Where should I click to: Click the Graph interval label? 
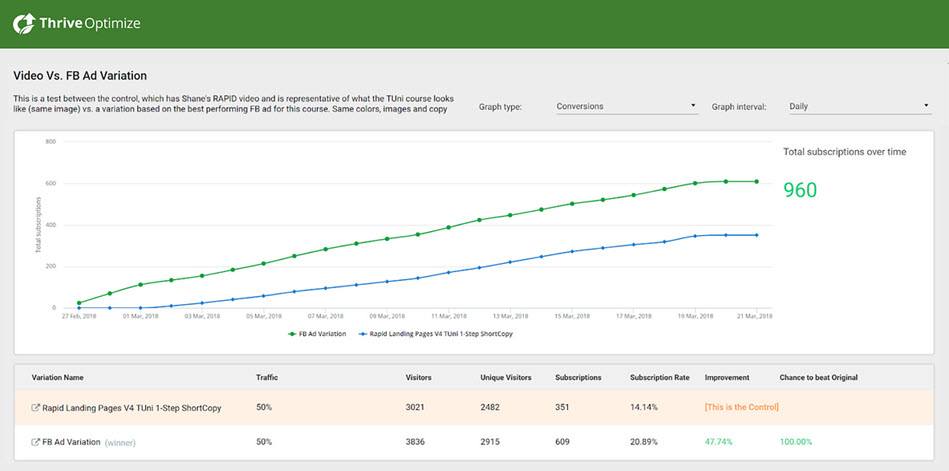pyautogui.click(x=739, y=107)
